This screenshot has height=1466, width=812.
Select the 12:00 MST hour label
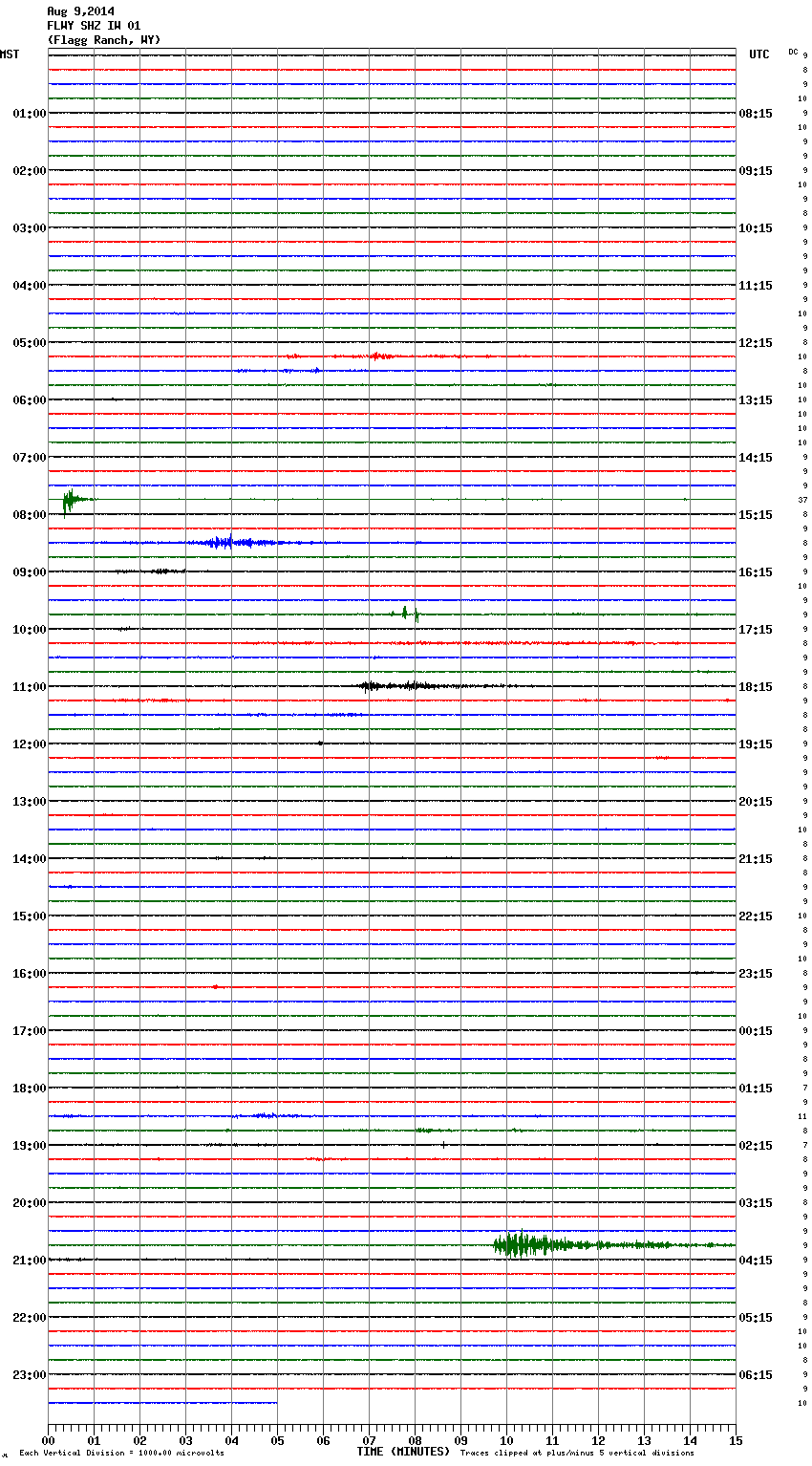[29, 744]
